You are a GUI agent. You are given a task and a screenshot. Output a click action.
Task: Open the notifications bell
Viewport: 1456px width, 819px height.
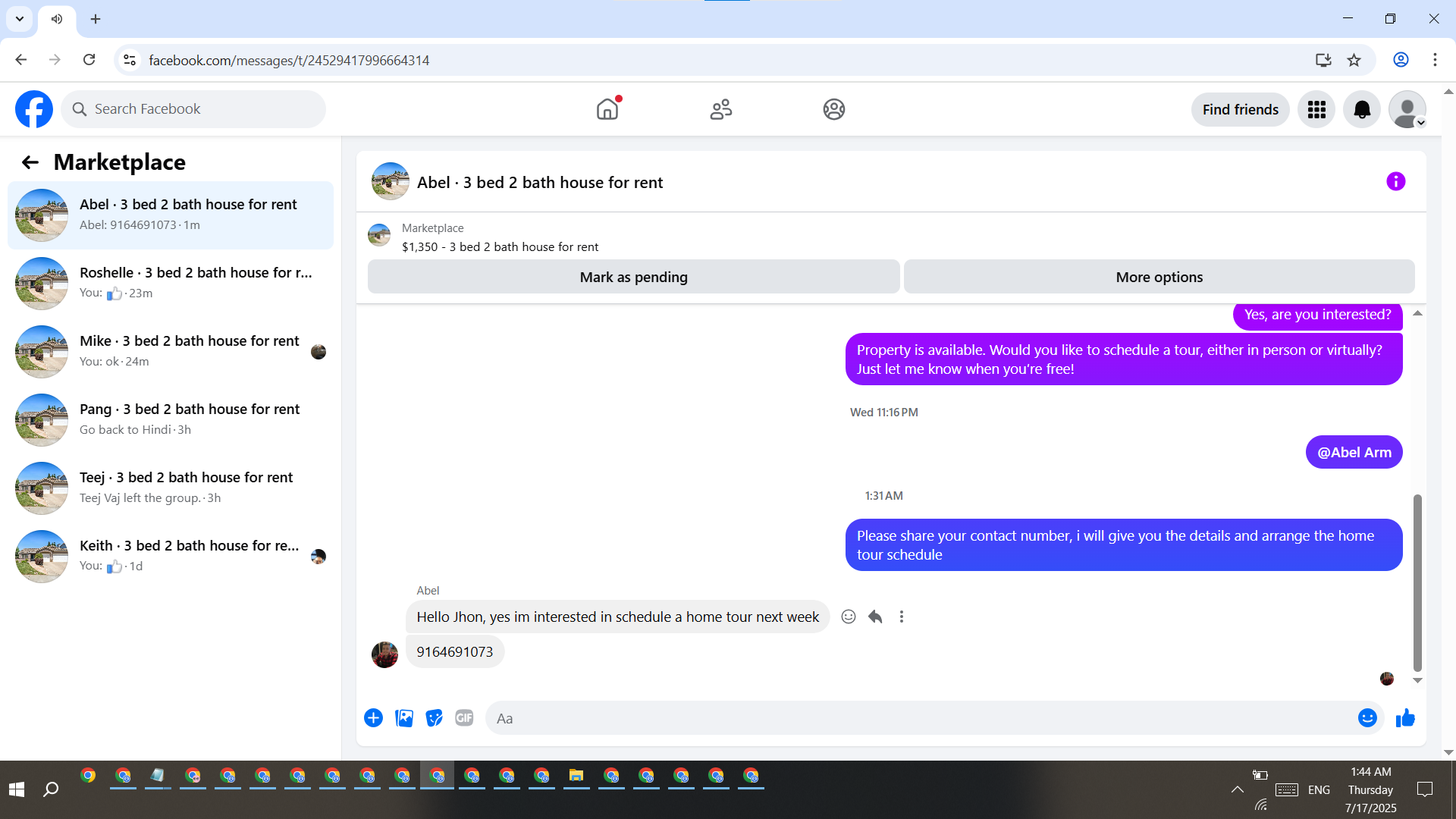[x=1362, y=110]
